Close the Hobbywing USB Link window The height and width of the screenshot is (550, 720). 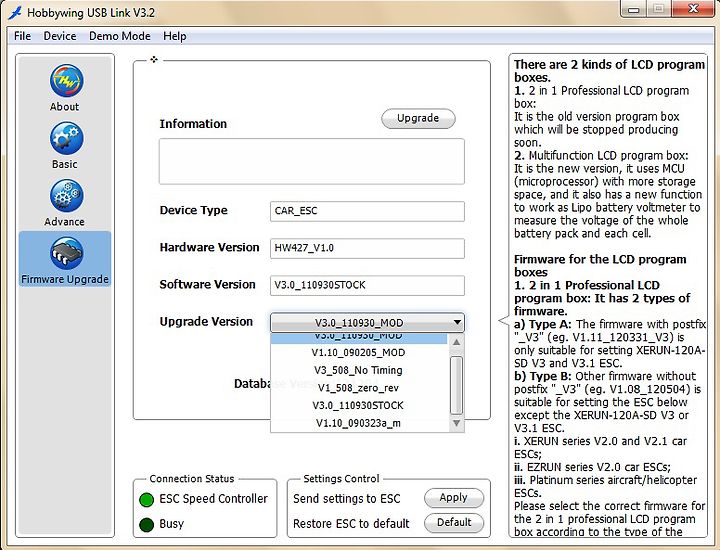pyautogui.click(x=694, y=9)
